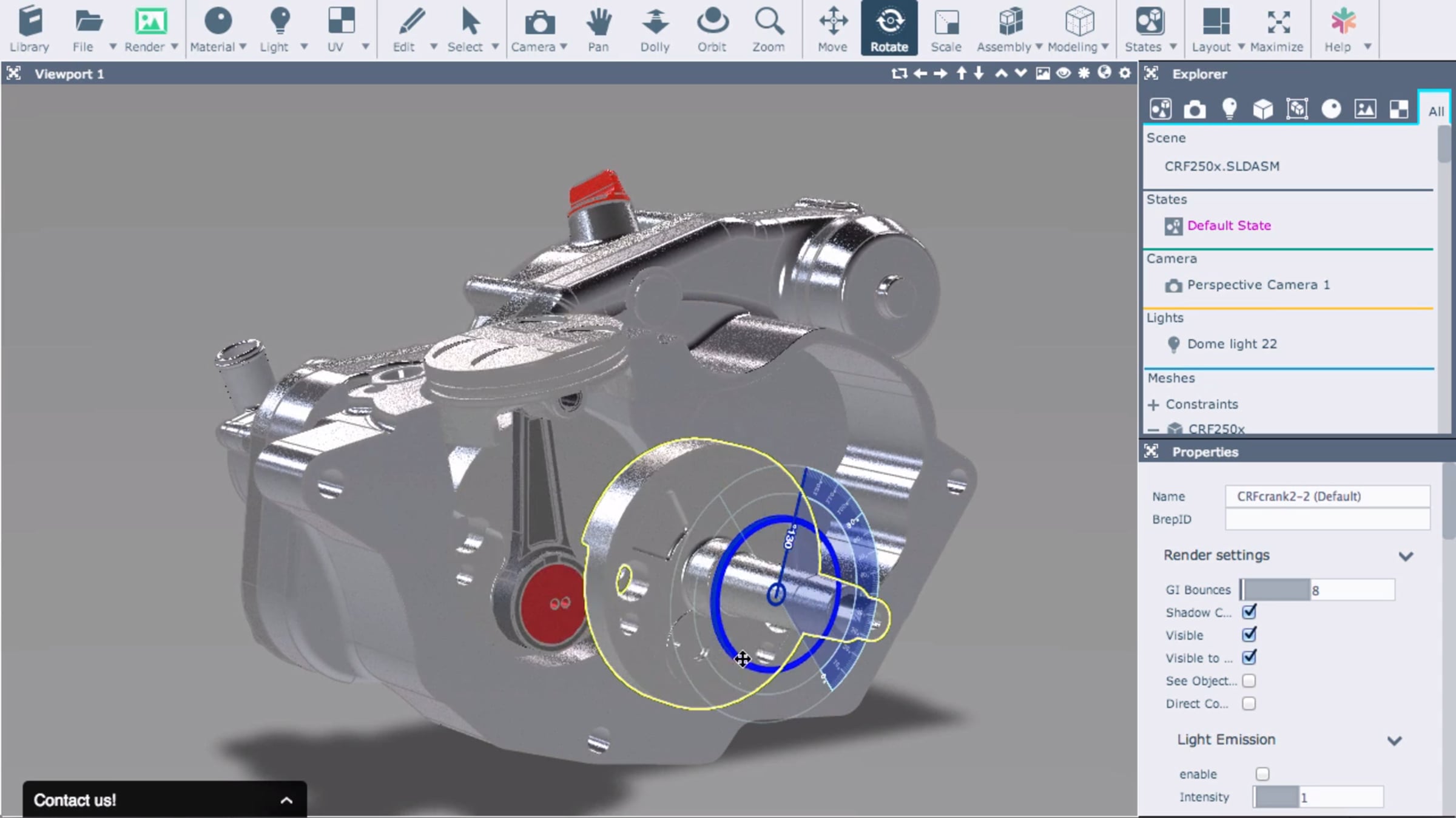Open the File dropdown arrow
1456x818 pixels.
click(113, 46)
